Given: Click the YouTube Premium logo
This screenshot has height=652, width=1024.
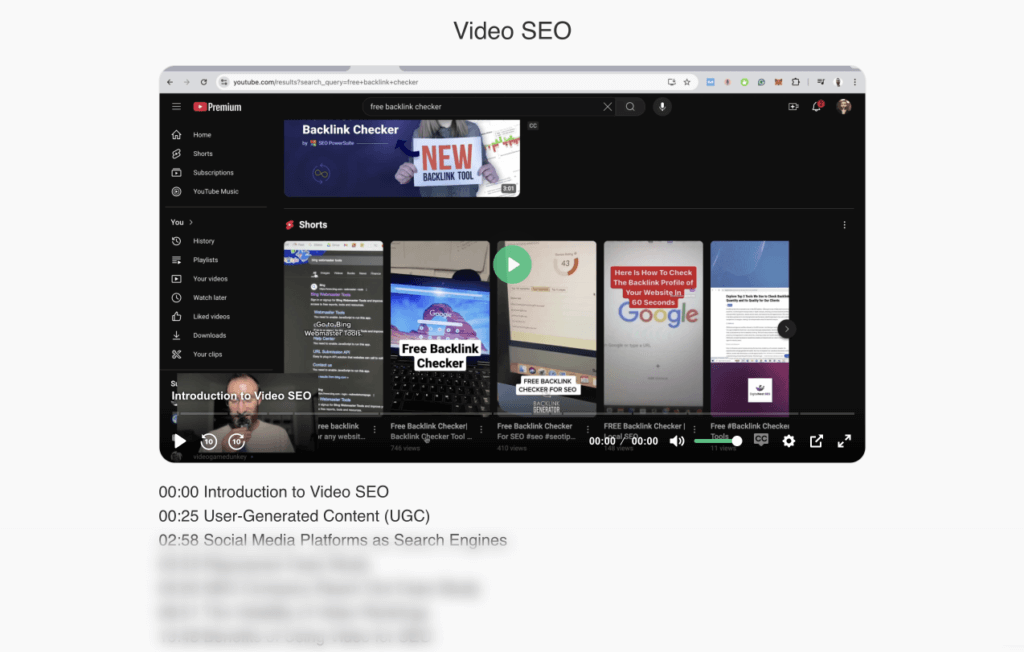Looking at the screenshot, I should pos(217,107).
